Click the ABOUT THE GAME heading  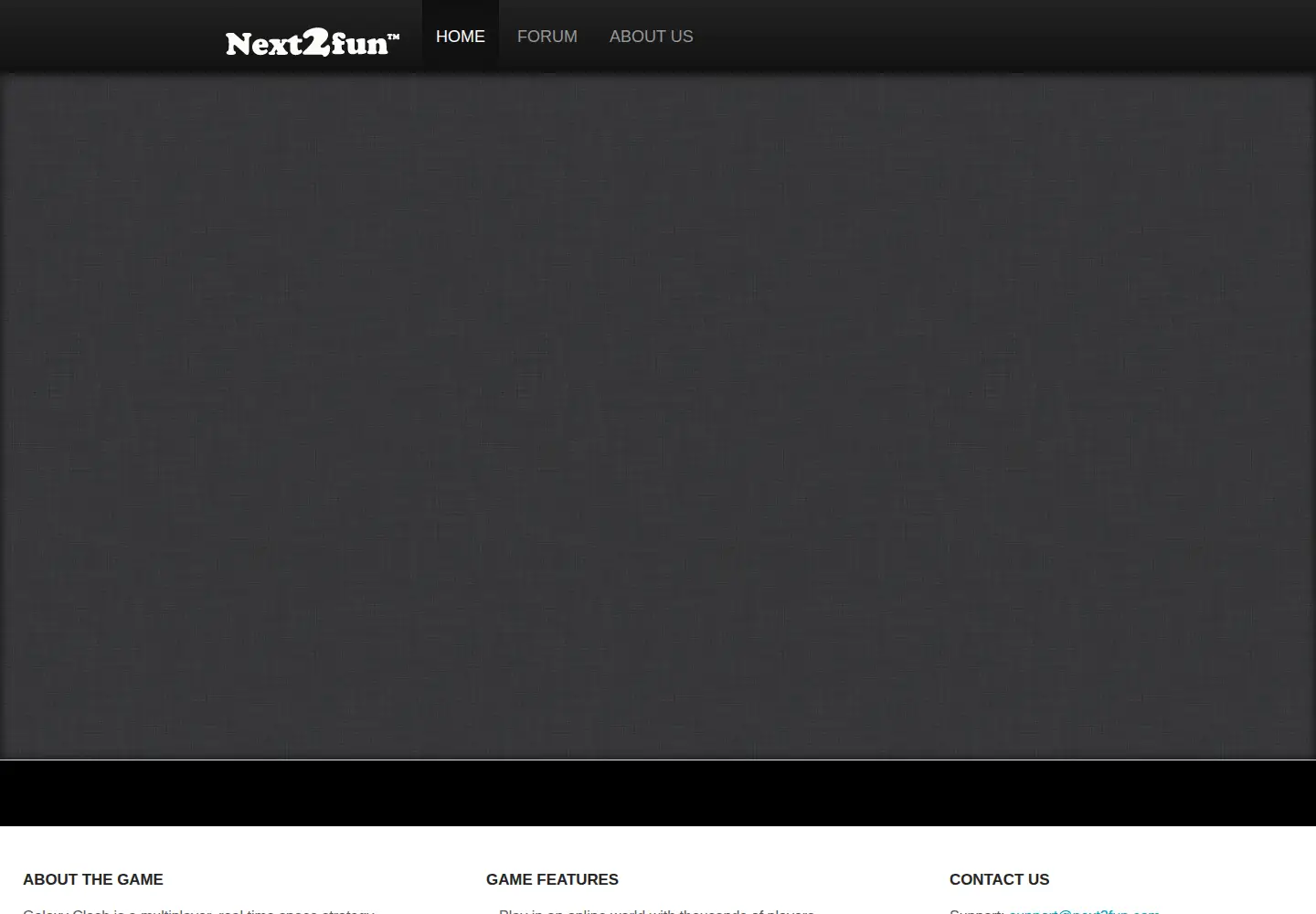pyautogui.click(x=93, y=879)
